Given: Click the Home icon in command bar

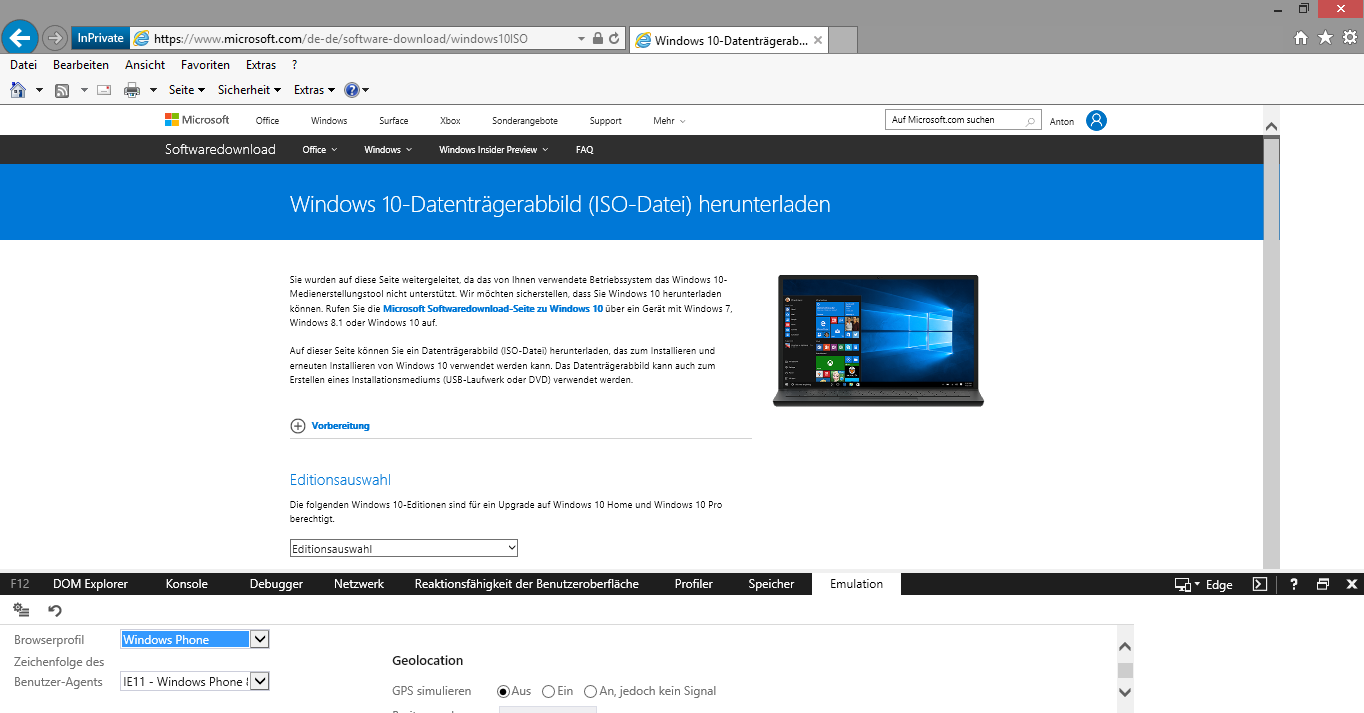Looking at the screenshot, I should [18, 90].
